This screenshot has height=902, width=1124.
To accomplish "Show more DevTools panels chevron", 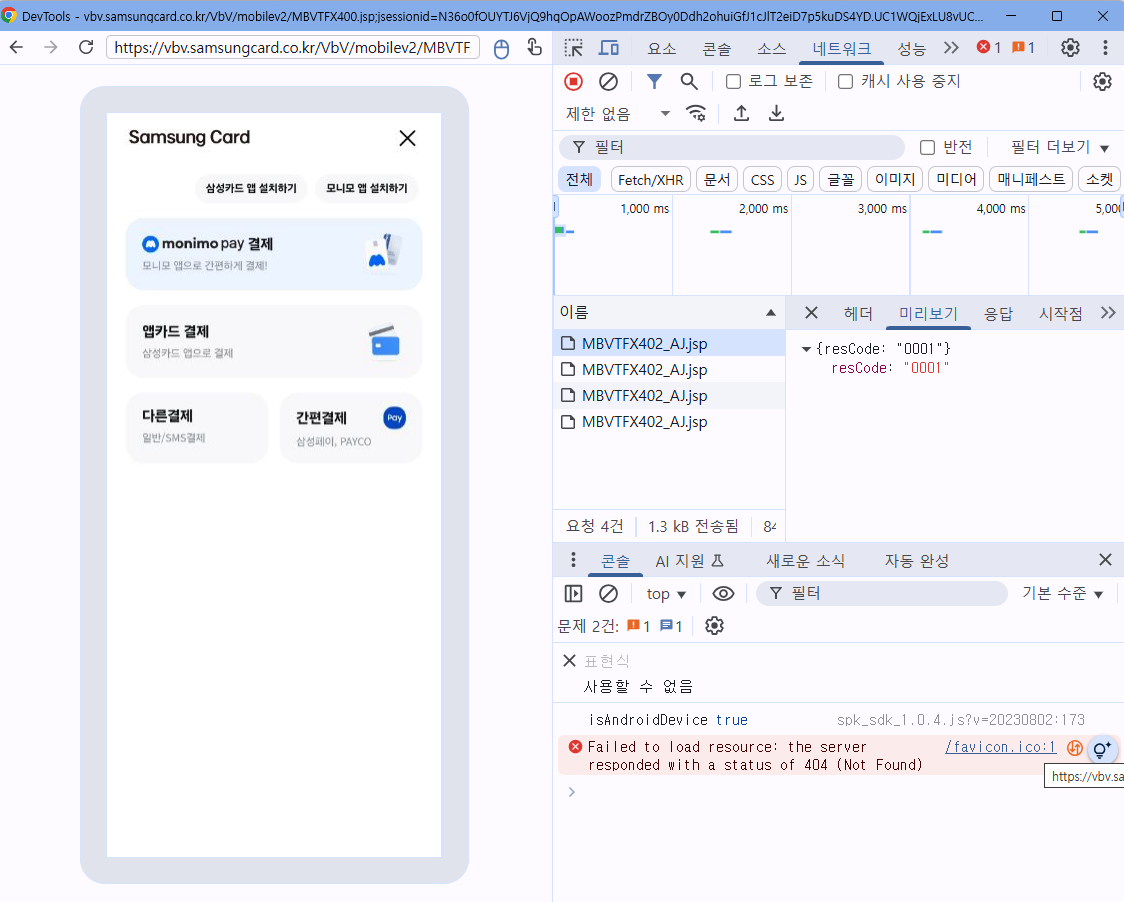I will (951, 48).
